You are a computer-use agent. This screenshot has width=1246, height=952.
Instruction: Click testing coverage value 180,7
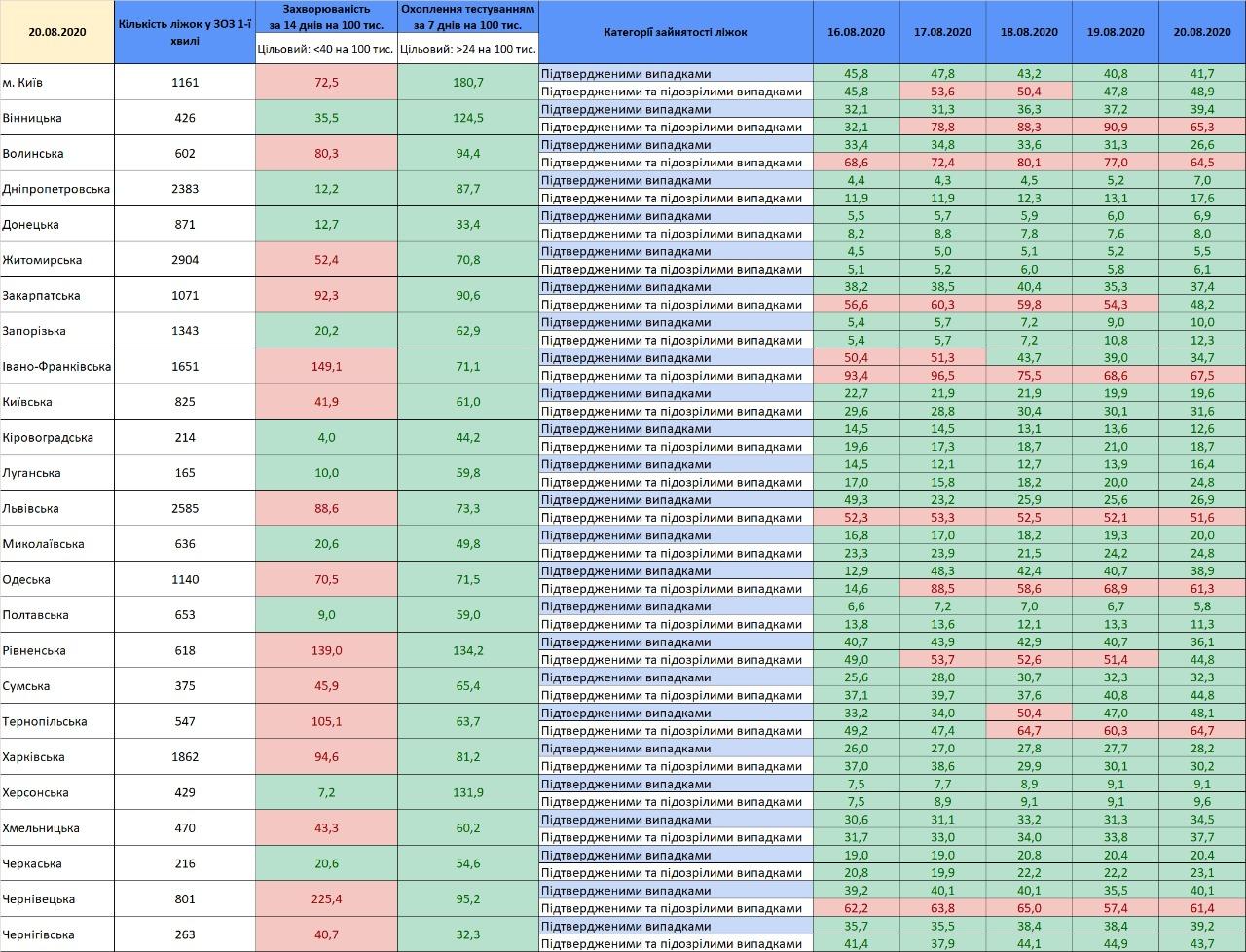pyautogui.click(x=468, y=83)
